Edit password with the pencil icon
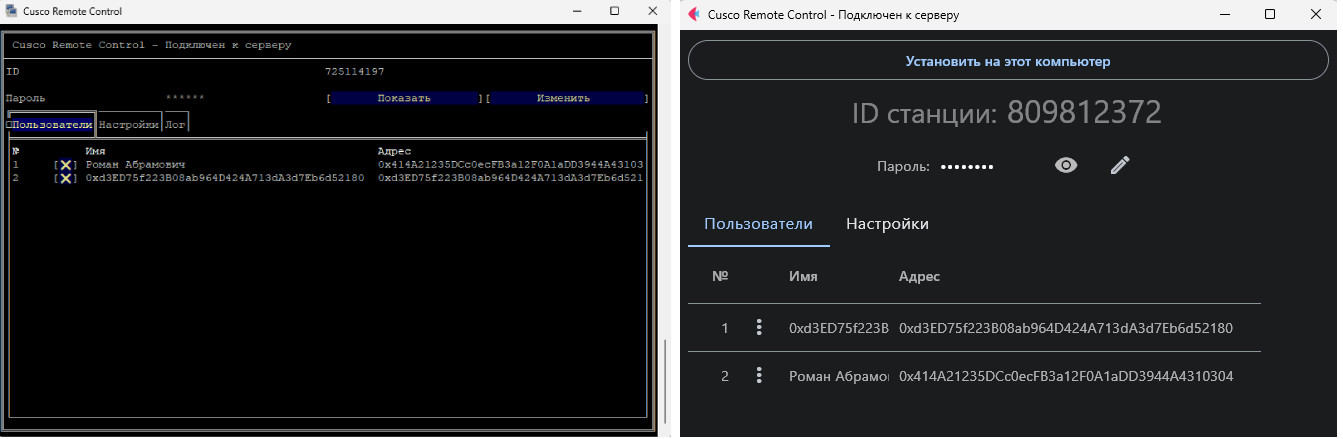This screenshot has height=439, width=1343. [1120, 166]
